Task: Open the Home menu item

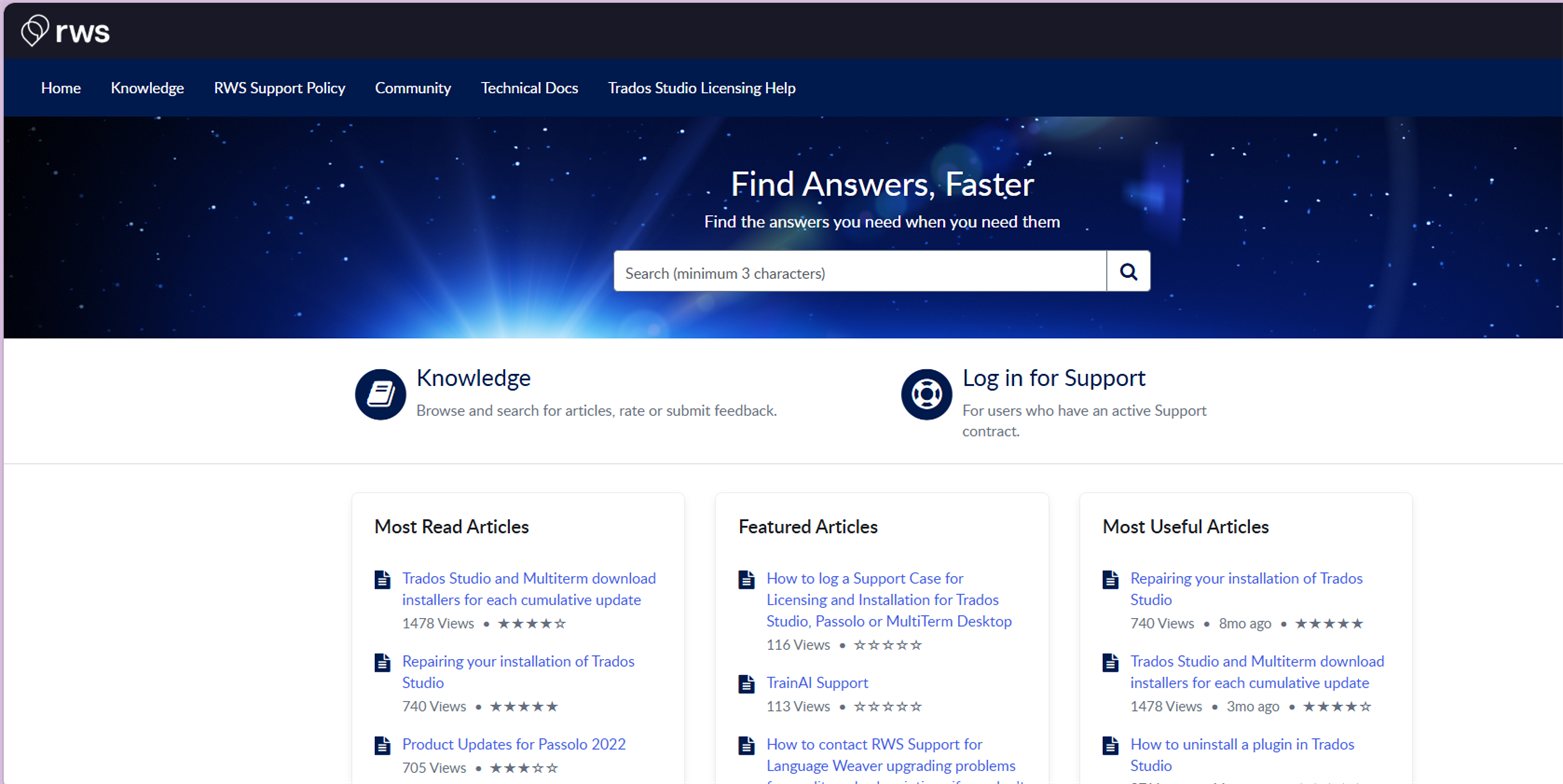Action: pyautogui.click(x=61, y=88)
